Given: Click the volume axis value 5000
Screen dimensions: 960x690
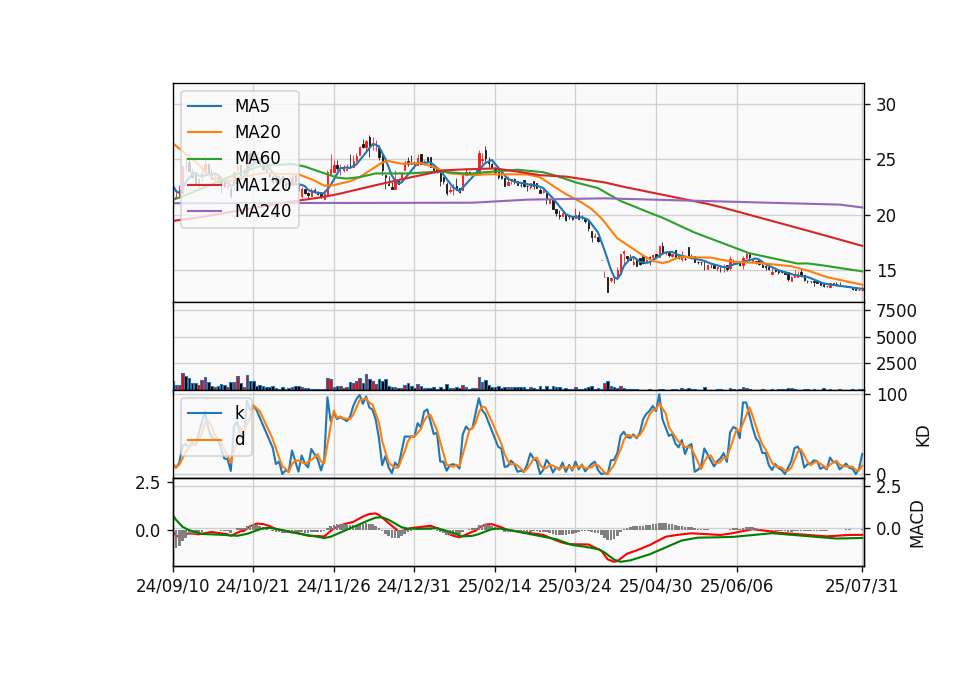Looking at the screenshot, I should pos(896,338).
